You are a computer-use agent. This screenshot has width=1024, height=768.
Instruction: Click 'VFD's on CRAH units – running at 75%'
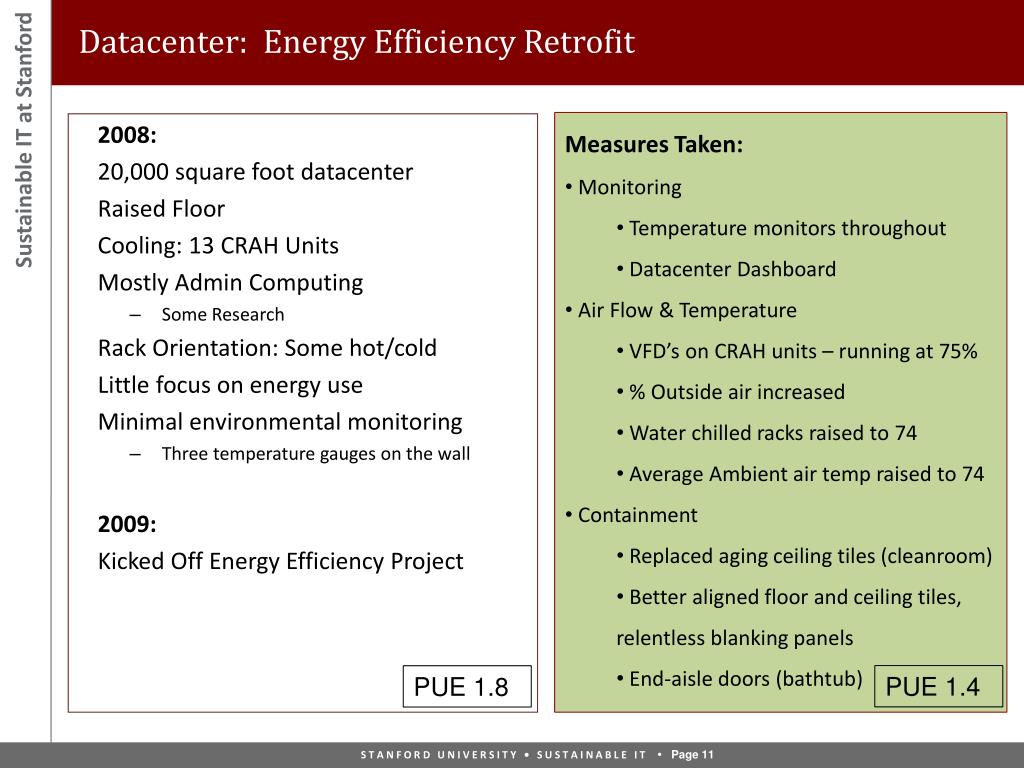[x=797, y=351]
